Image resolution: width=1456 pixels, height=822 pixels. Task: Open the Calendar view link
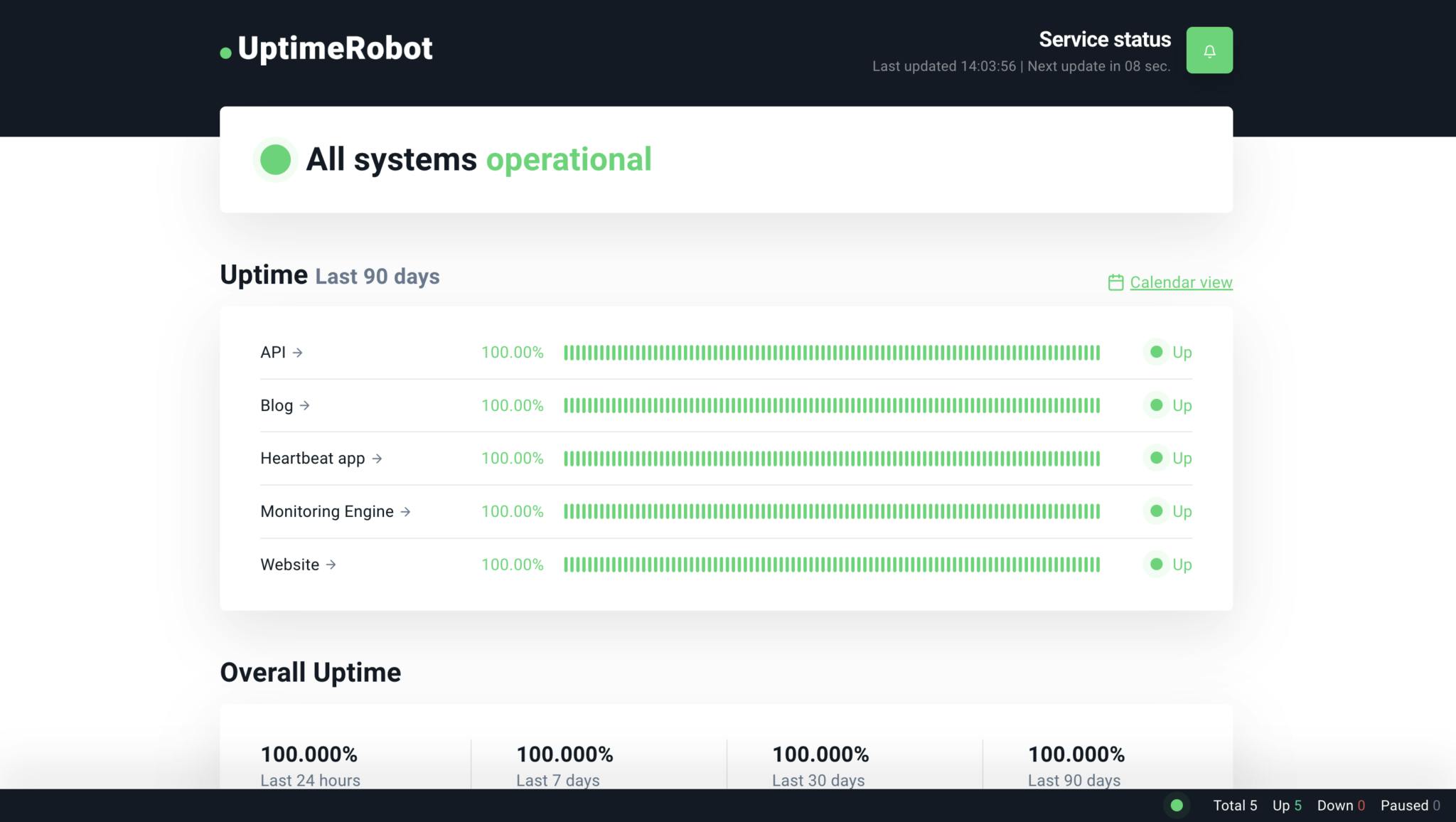tap(1181, 282)
